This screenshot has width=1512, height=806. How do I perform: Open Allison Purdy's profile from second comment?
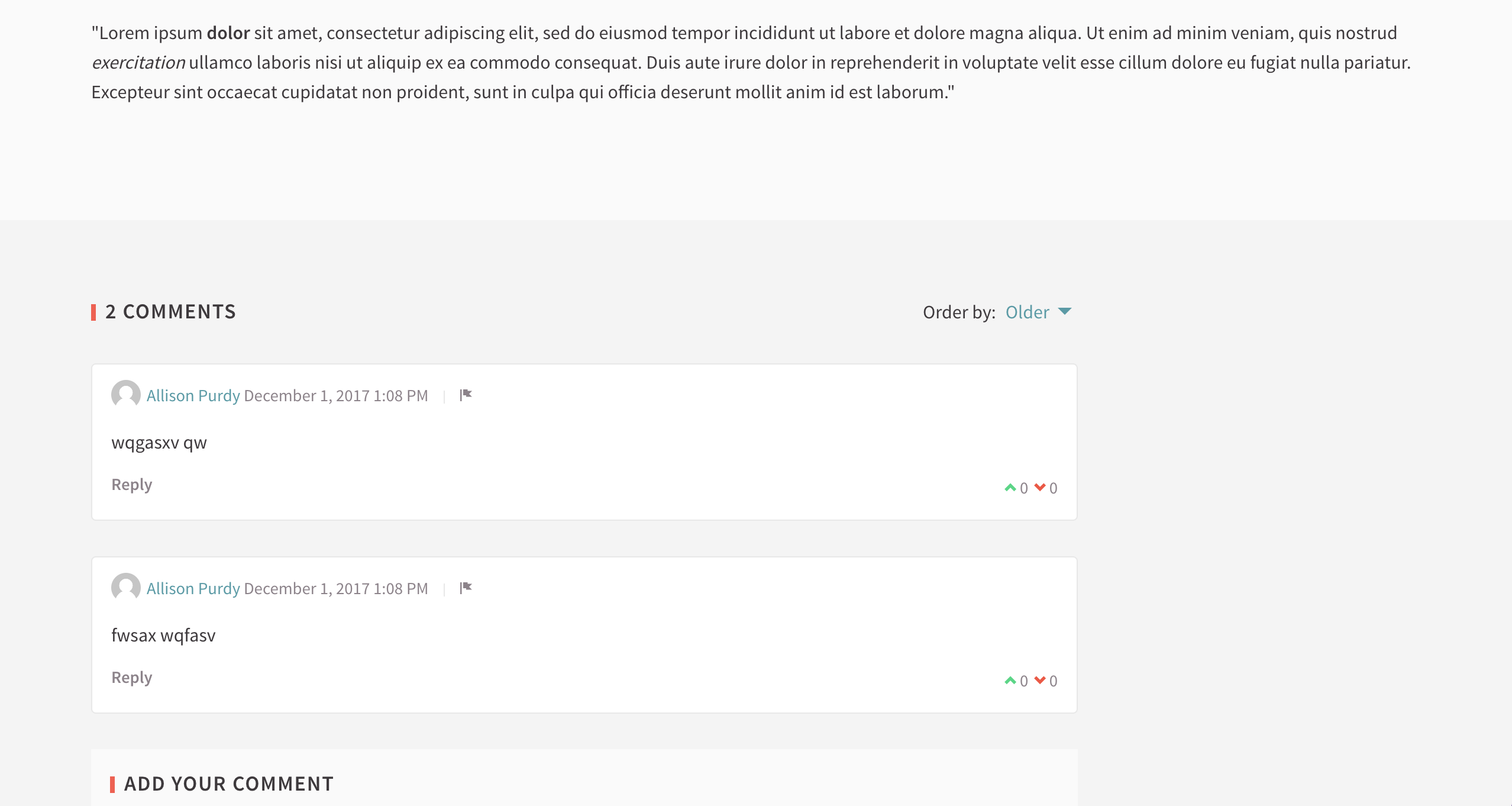click(193, 588)
